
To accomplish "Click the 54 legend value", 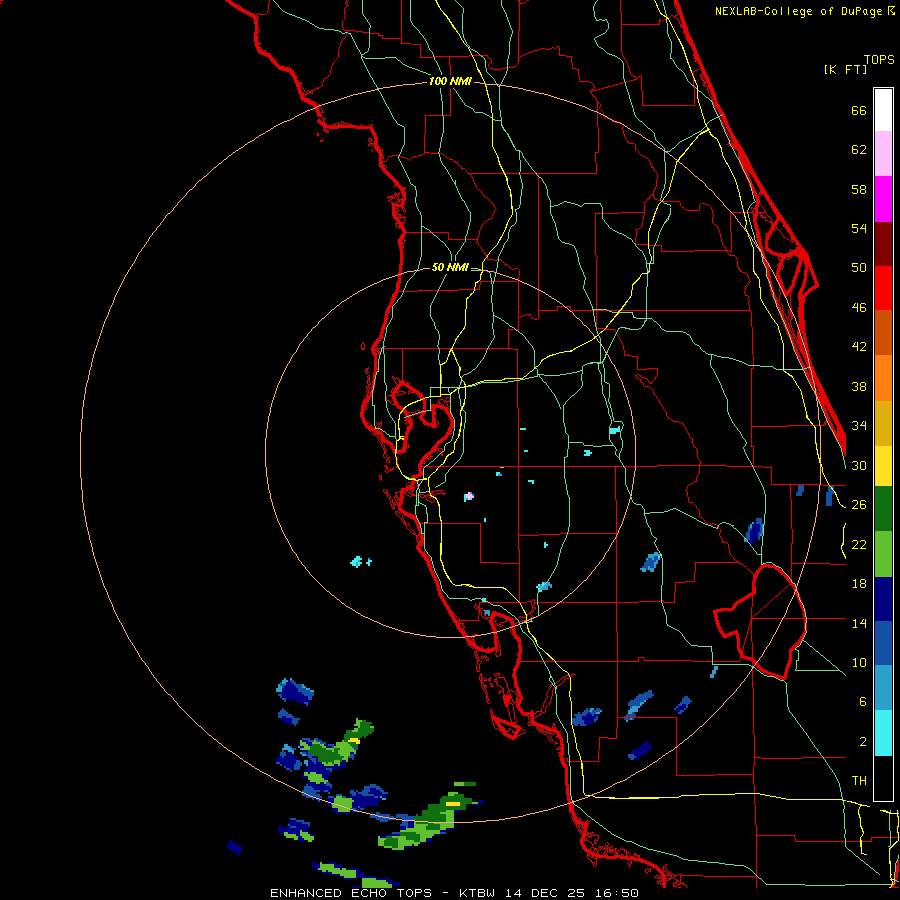I will coord(859,228).
